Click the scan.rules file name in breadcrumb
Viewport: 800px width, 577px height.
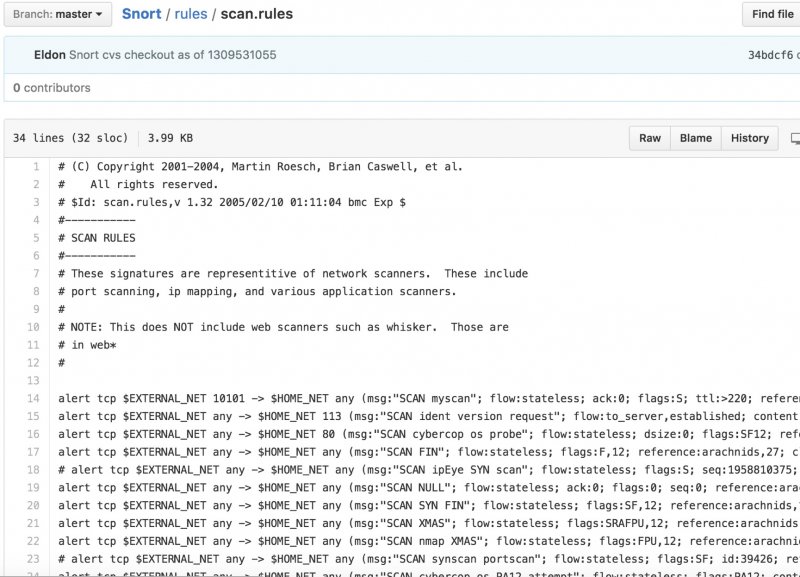point(257,14)
